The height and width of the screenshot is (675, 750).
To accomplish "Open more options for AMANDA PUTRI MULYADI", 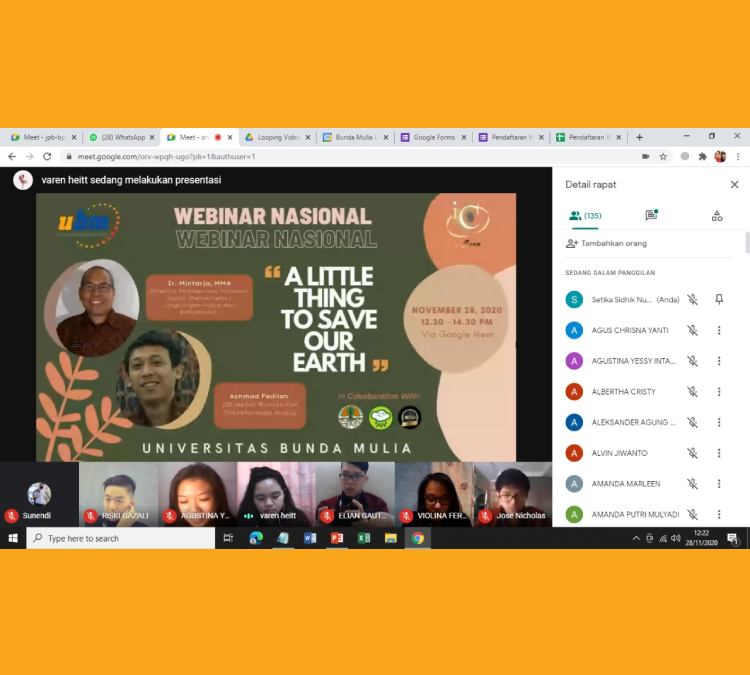I will pyautogui.click(x=718, y=514).
